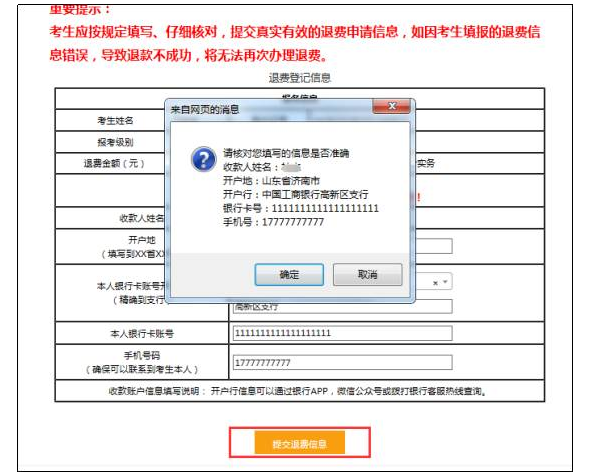Click the 提交退费信息 submit button
604x472 pixels.
pyautogui.click(x=300, y=442)
